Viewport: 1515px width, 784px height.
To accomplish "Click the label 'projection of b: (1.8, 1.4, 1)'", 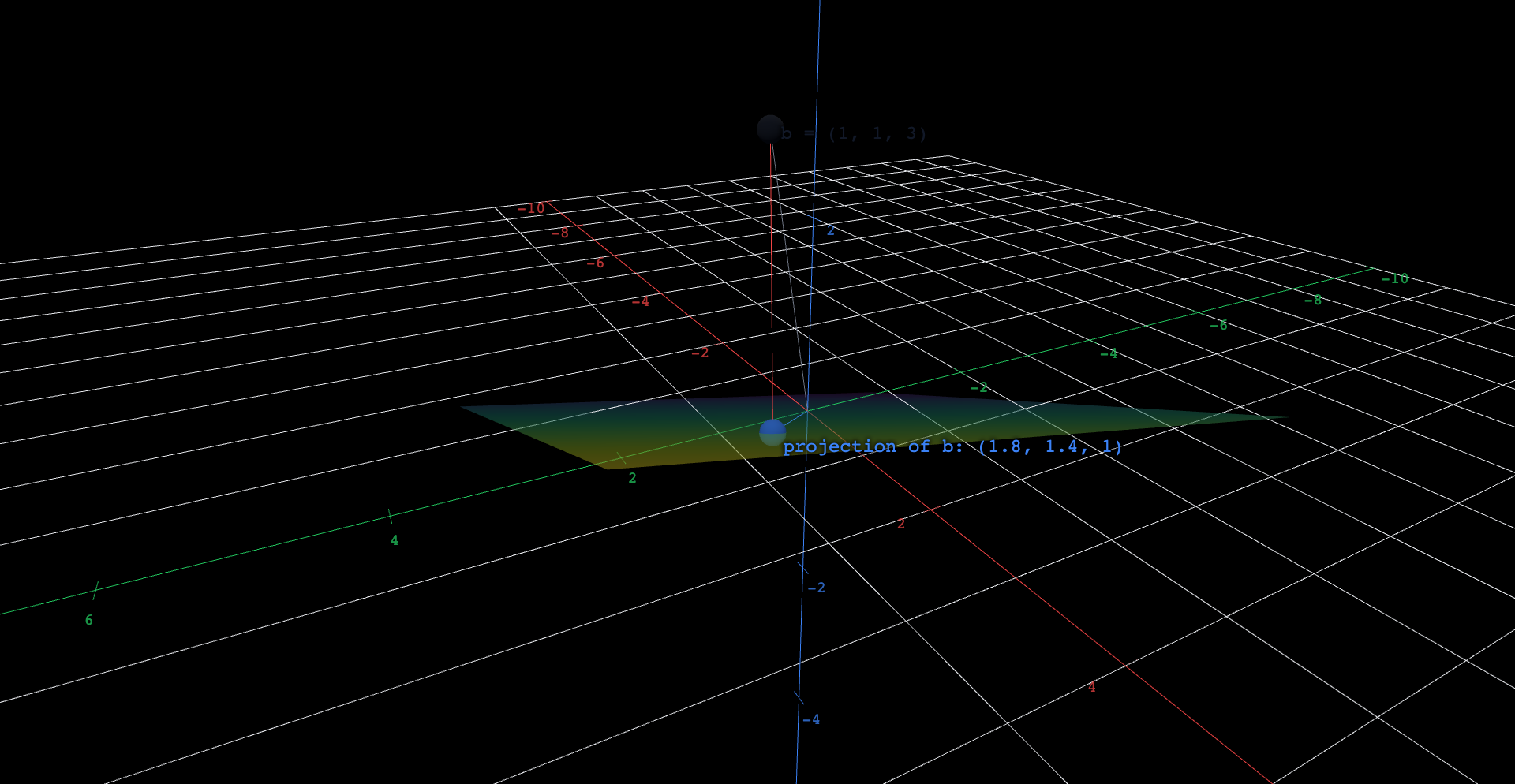I will pyautogui.click(x=952, y=446).
